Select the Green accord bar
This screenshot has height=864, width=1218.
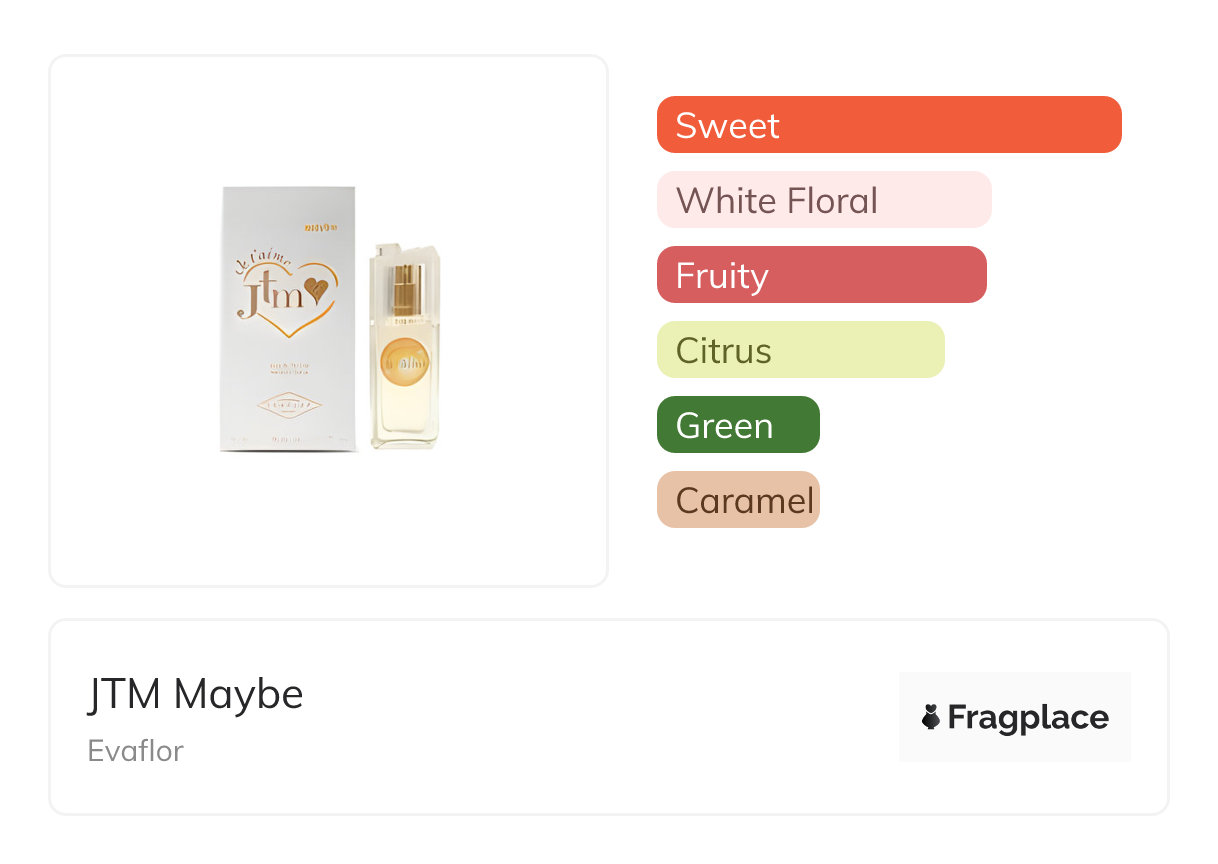pos(738,425)
